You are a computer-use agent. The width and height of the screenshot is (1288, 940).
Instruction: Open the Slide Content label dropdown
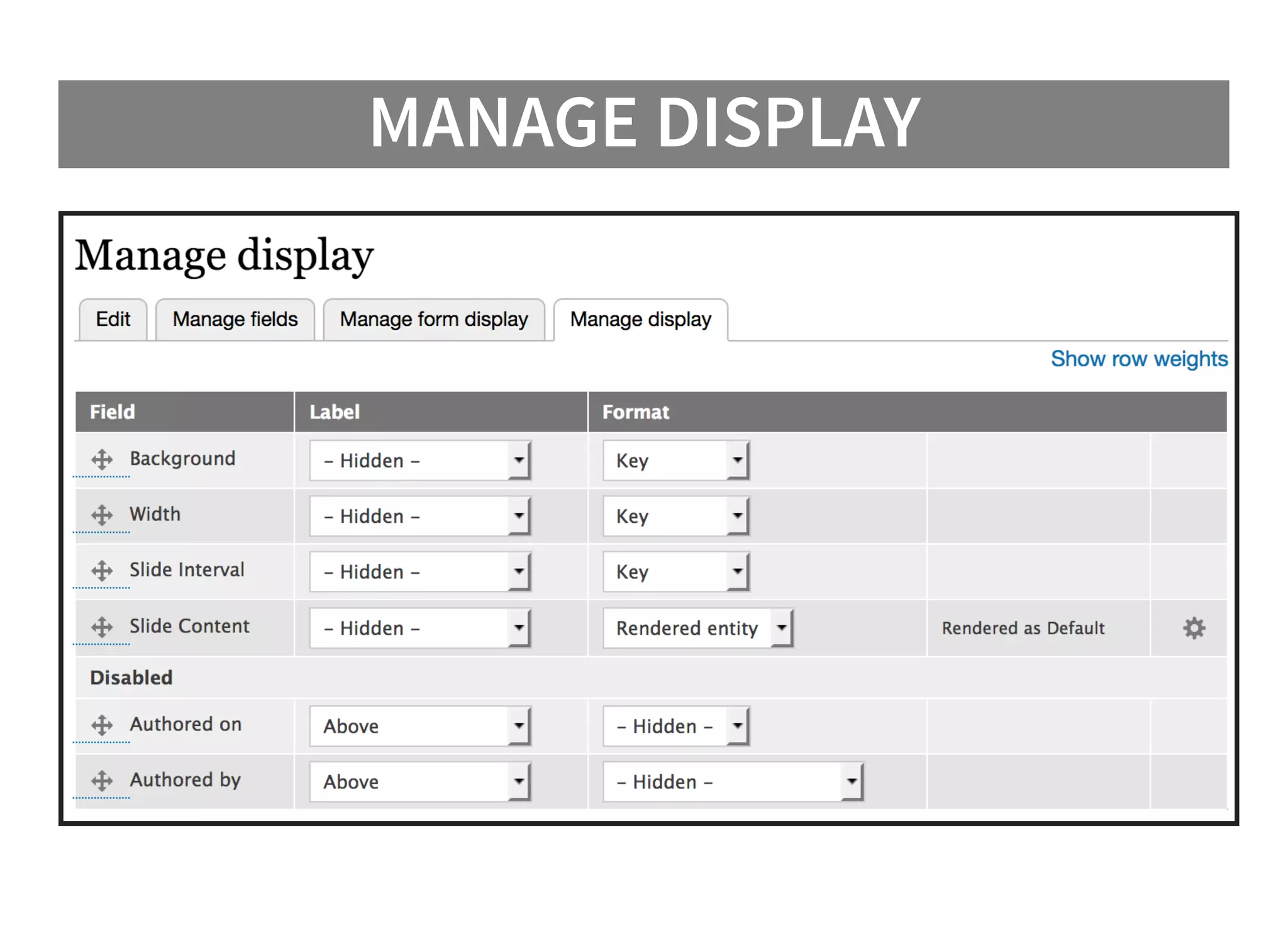[x=420, y=628]
